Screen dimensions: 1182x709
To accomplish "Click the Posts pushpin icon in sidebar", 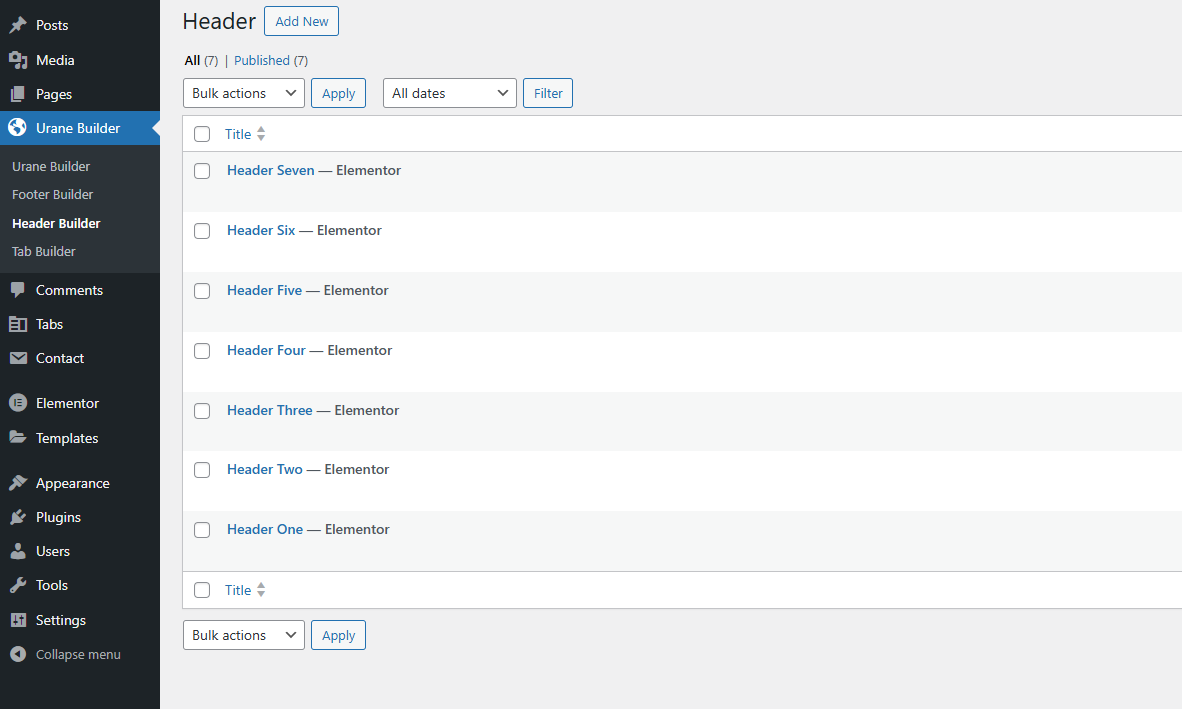I will [x=18, y=26].
